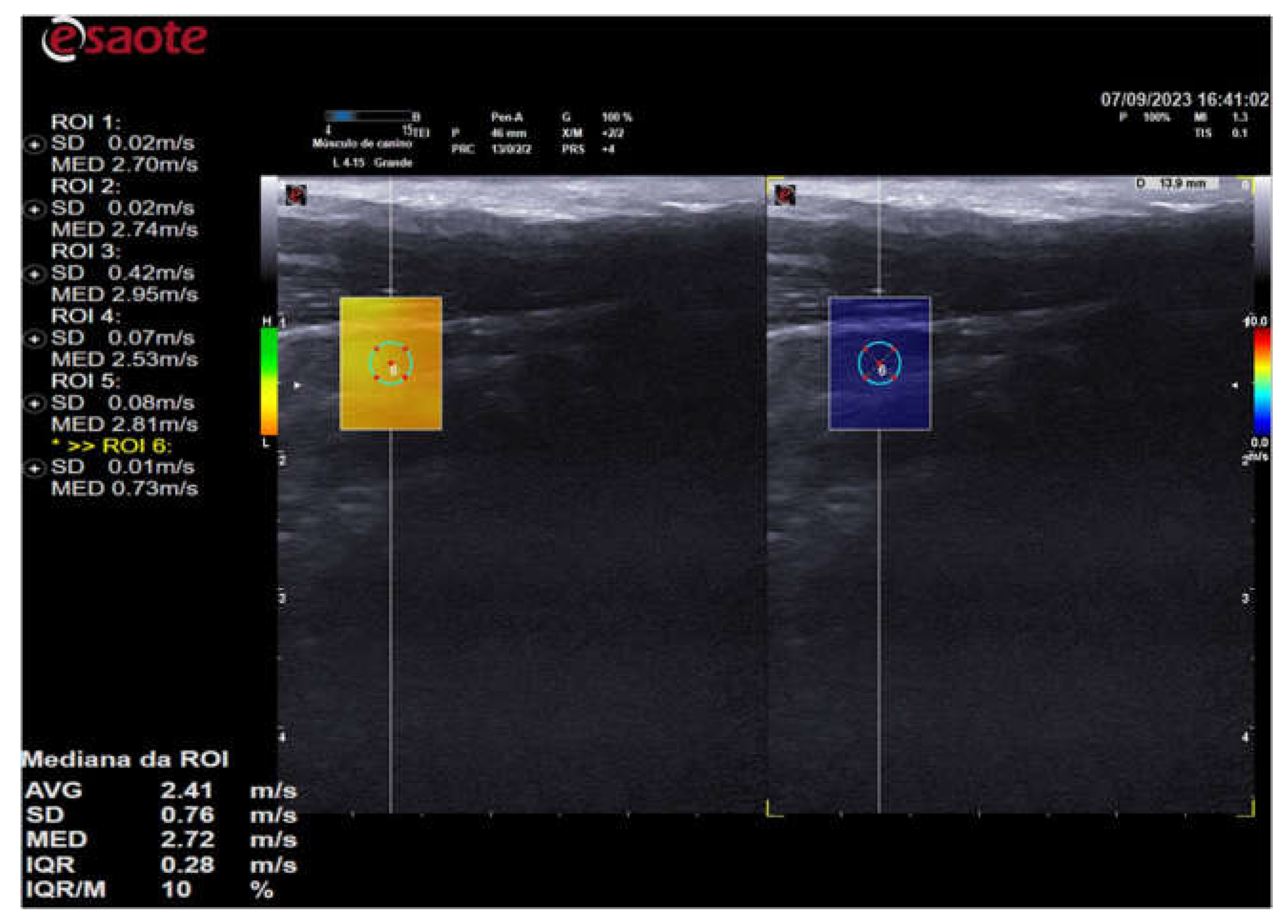Expand ROI 4 details via plus circle

coord(34,339)
